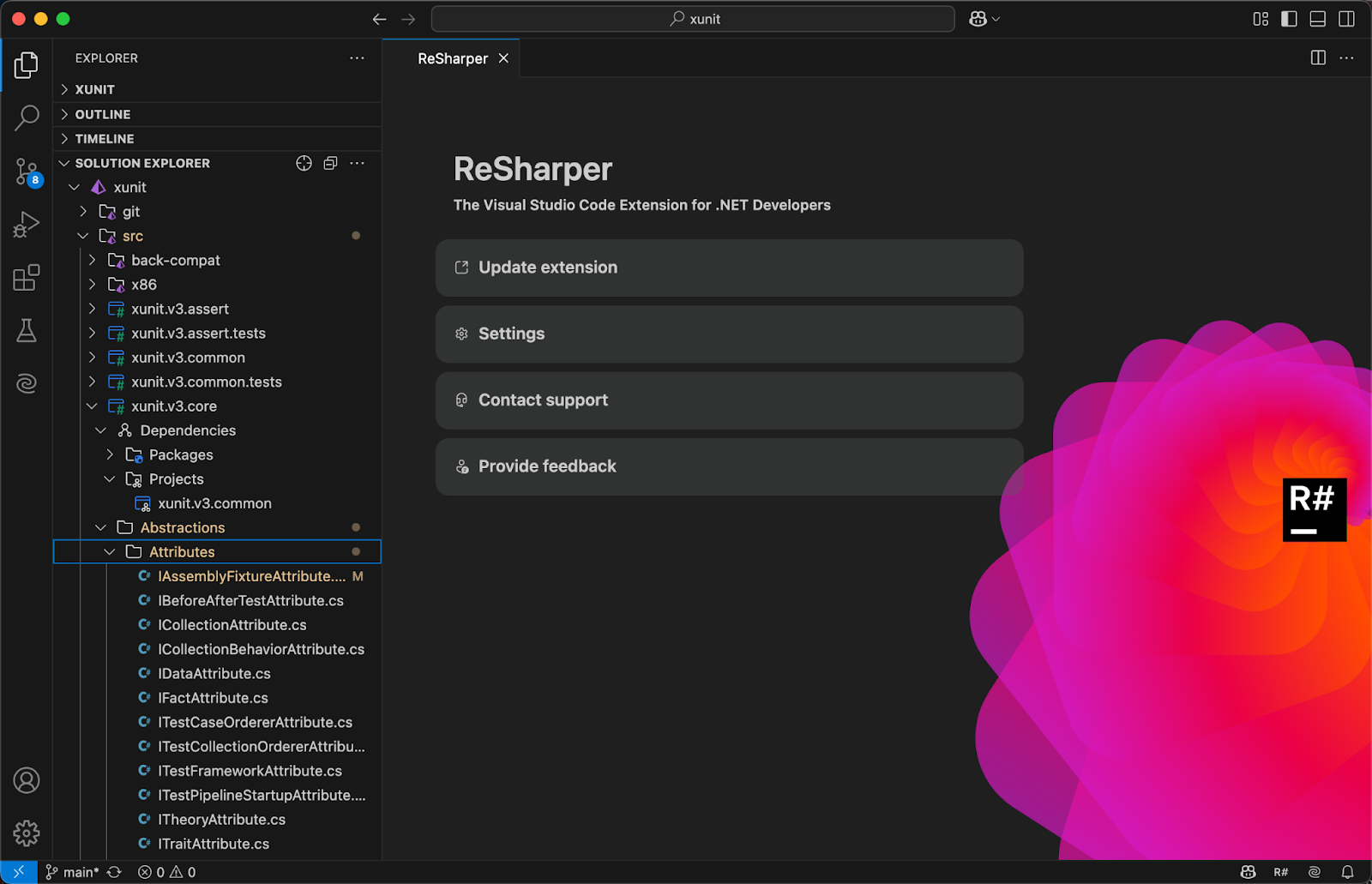Expand the TIMELINE section
1372x884 pixels.
[x=64, y=138]
